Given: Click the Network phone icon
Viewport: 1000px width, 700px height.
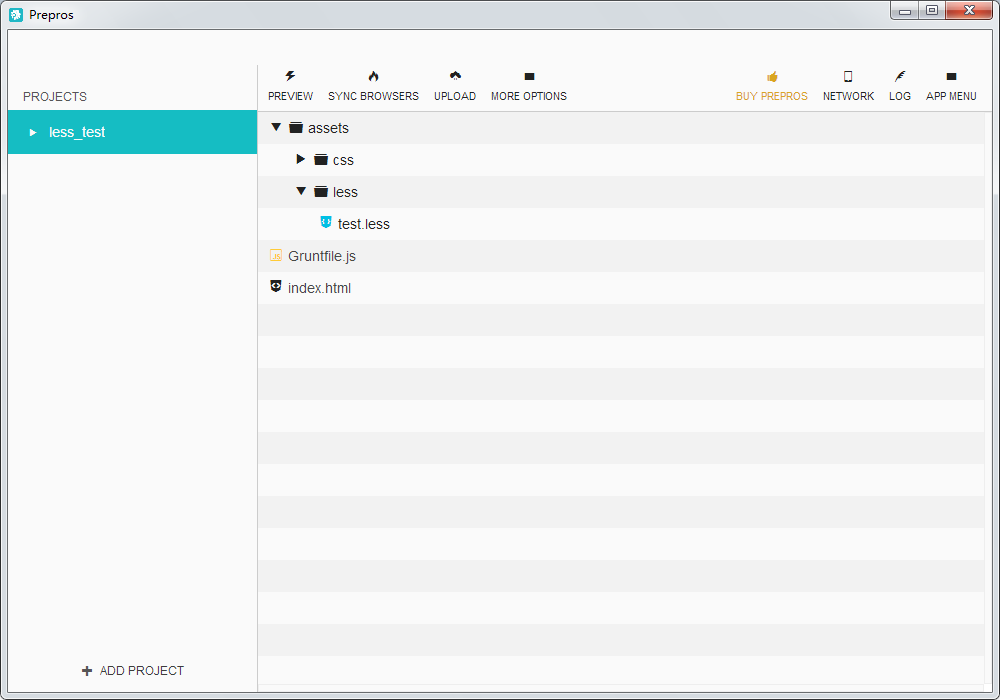Looking at the screenshot, I should click(848, 77).
